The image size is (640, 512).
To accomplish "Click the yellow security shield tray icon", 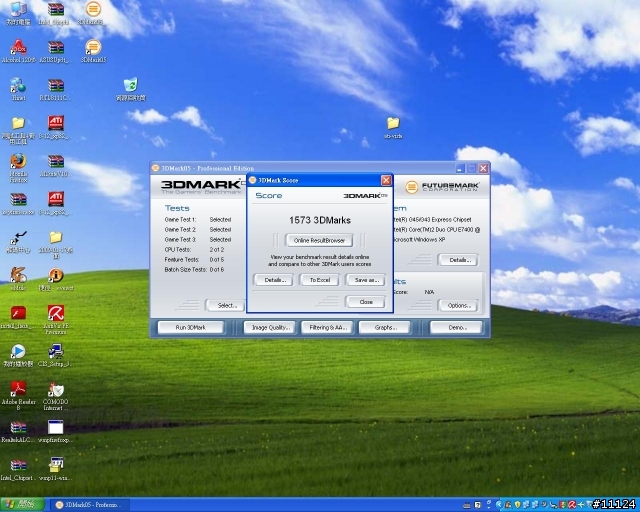I will click(x=518, y=505).
